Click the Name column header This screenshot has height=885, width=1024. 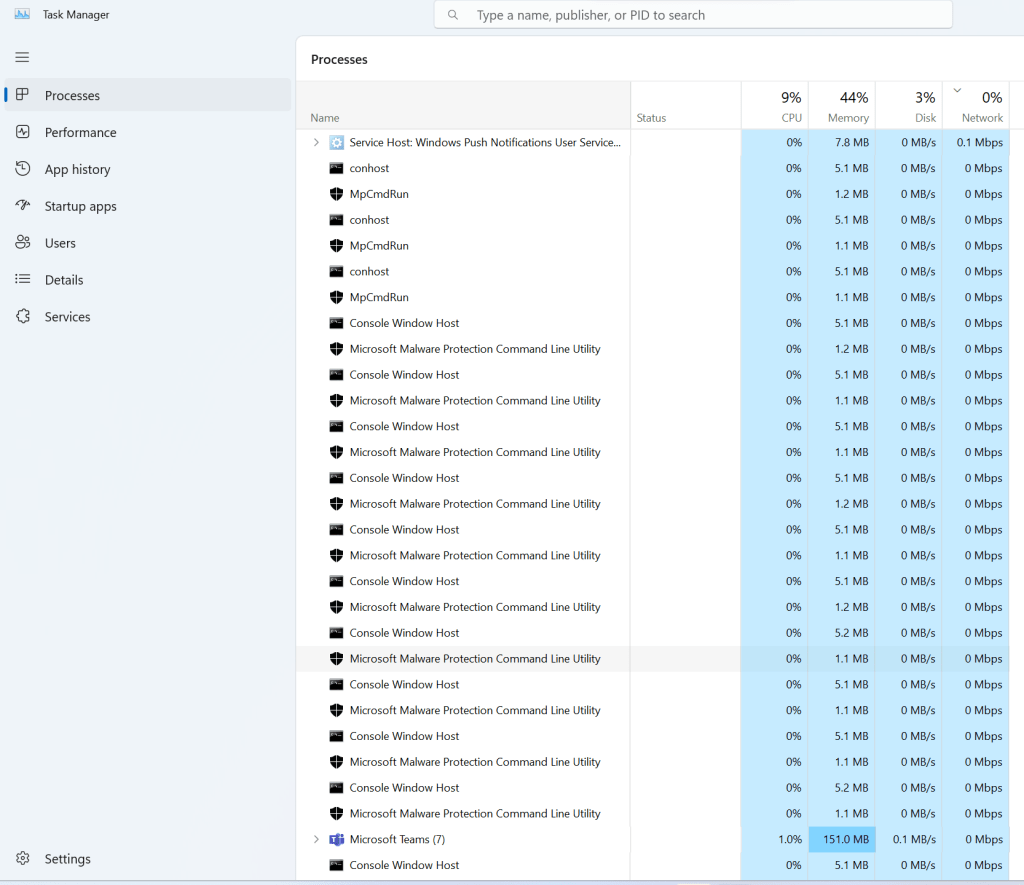point(325,118)
